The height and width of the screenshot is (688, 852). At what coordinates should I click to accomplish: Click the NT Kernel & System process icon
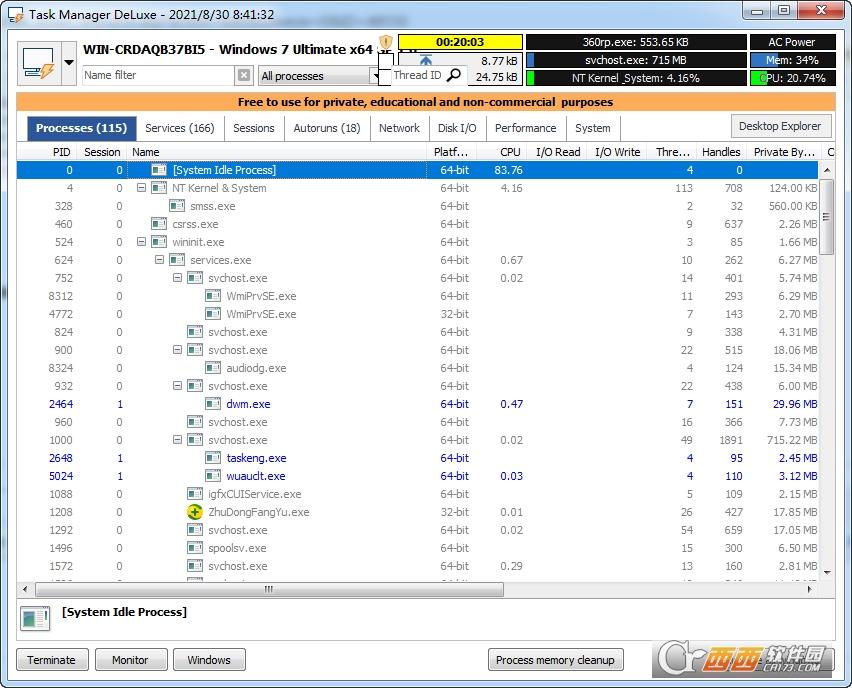tap(159, 188)
